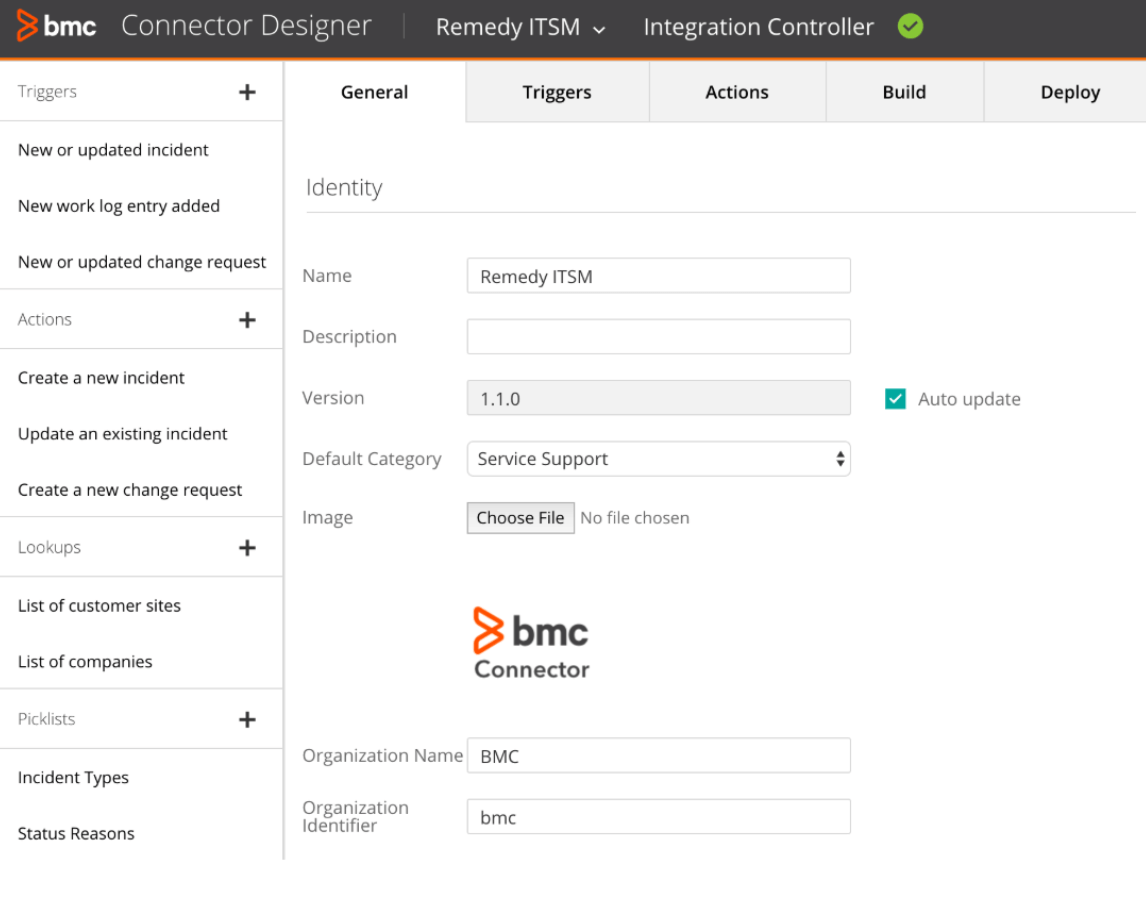
Task: Click the BMC logo in header
Action: pyautogui.click(x=57, y=27)
